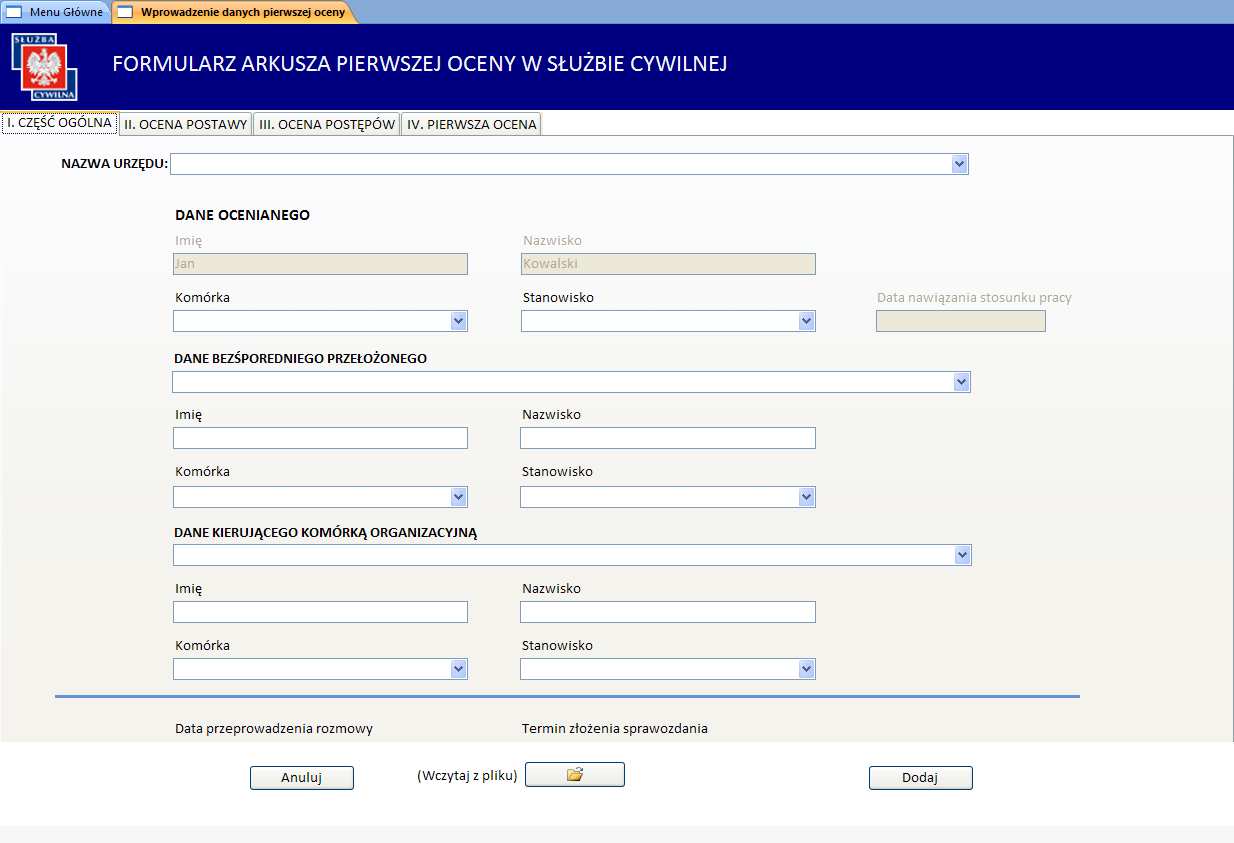This screenshot has width=1234, height=843.
Task: Click the unit head's Nazwisko input field
Action: (668, 612)
